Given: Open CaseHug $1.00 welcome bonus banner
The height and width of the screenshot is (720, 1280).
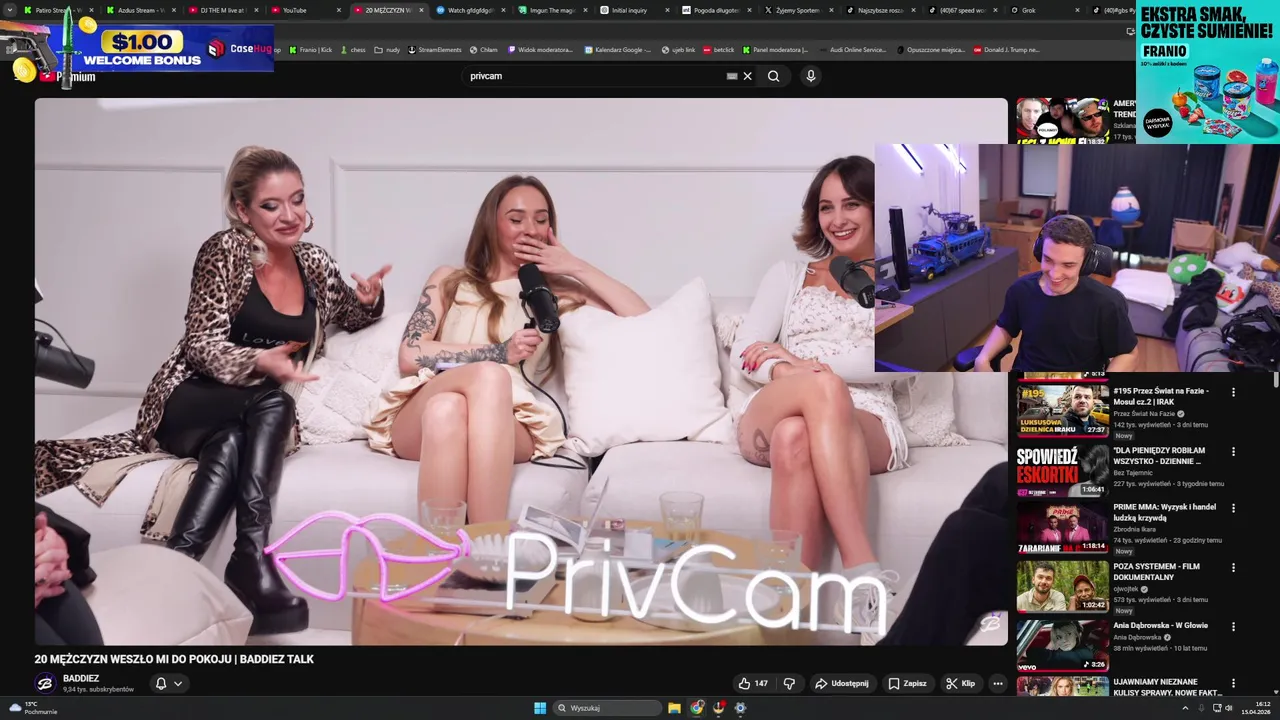Looking at the screenshot, I should click(x=137, y=46).
